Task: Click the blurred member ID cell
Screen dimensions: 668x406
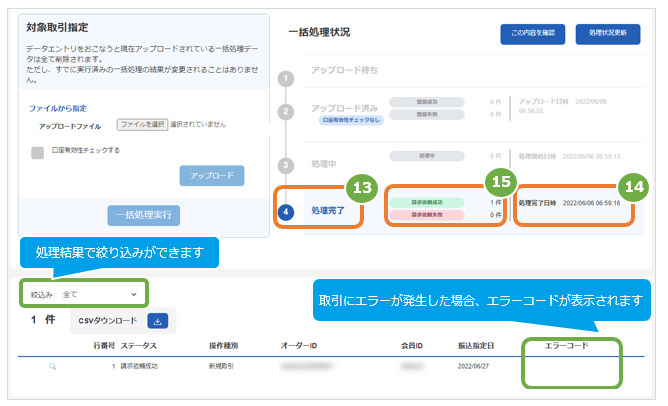Action: [412, 366]
